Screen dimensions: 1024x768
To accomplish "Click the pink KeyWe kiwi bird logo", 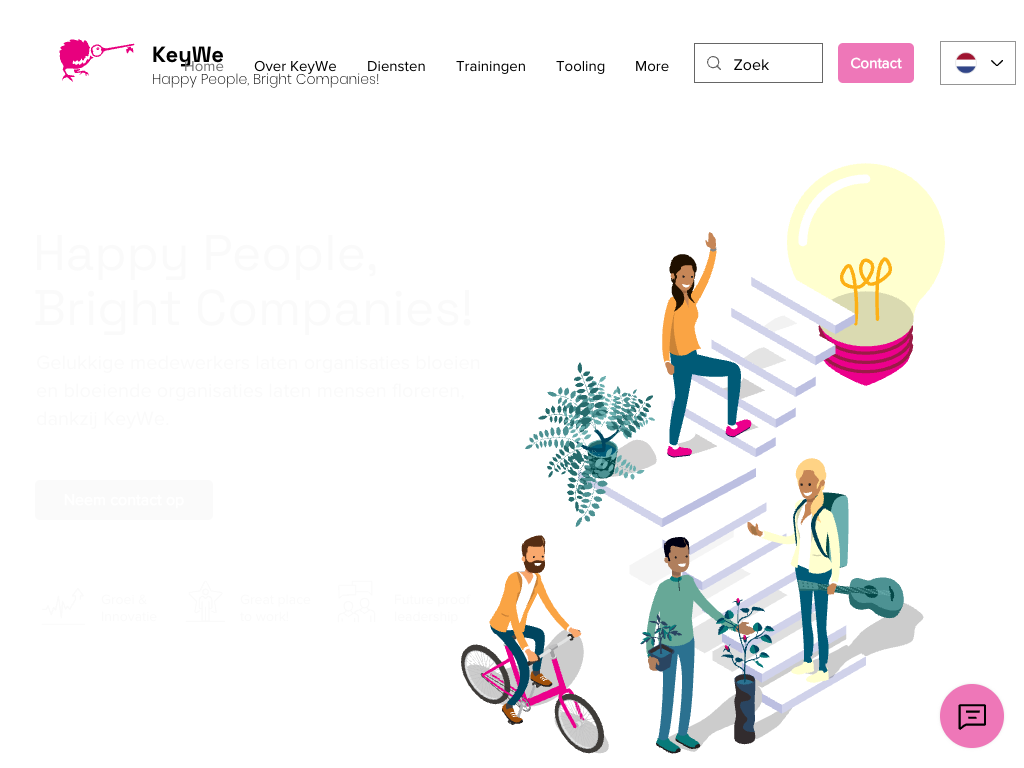I will click(97, 59).
